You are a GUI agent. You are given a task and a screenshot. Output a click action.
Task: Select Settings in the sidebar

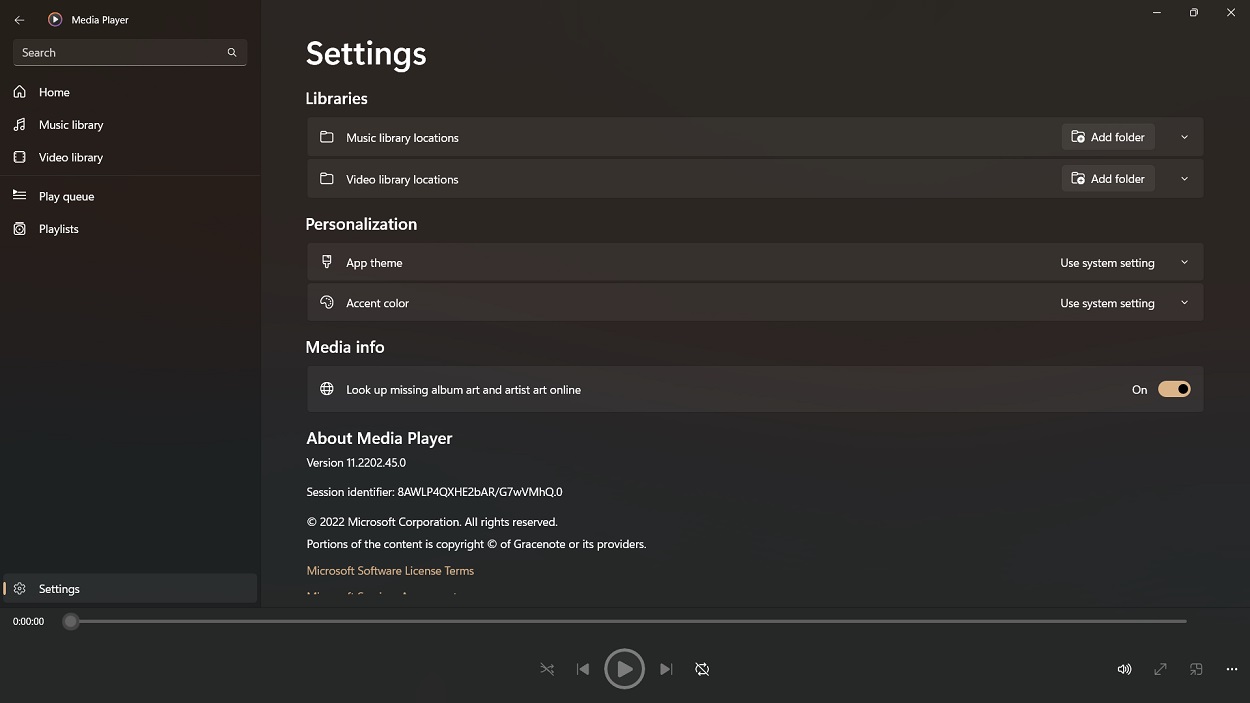130,589
